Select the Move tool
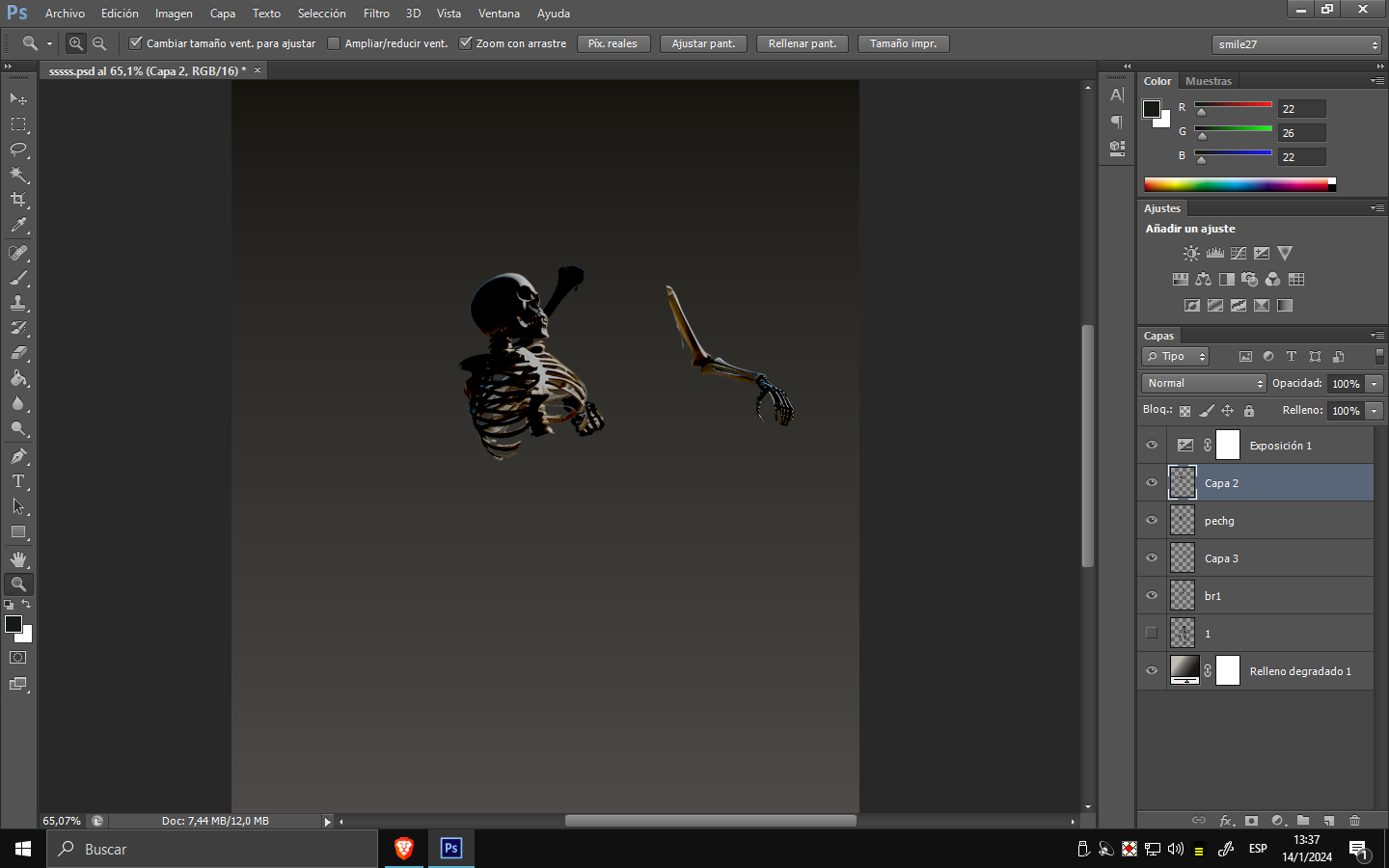Viewport: 1389px width, 868px height. [18, 98]
